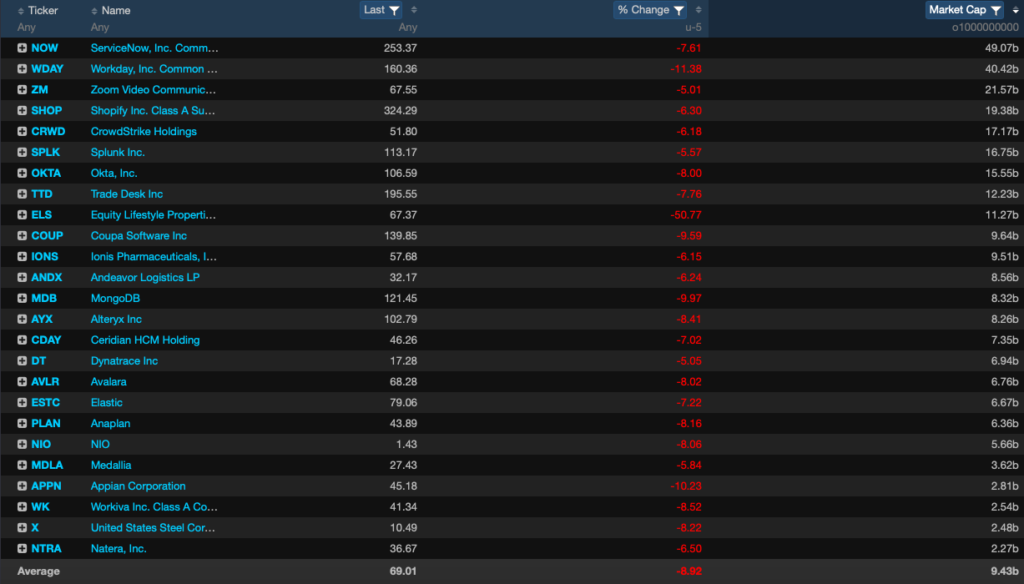Viewport: 1024px width, 584px height.
Task: Sort by Ticker column arrows
Action: click(x=21, y=11)
